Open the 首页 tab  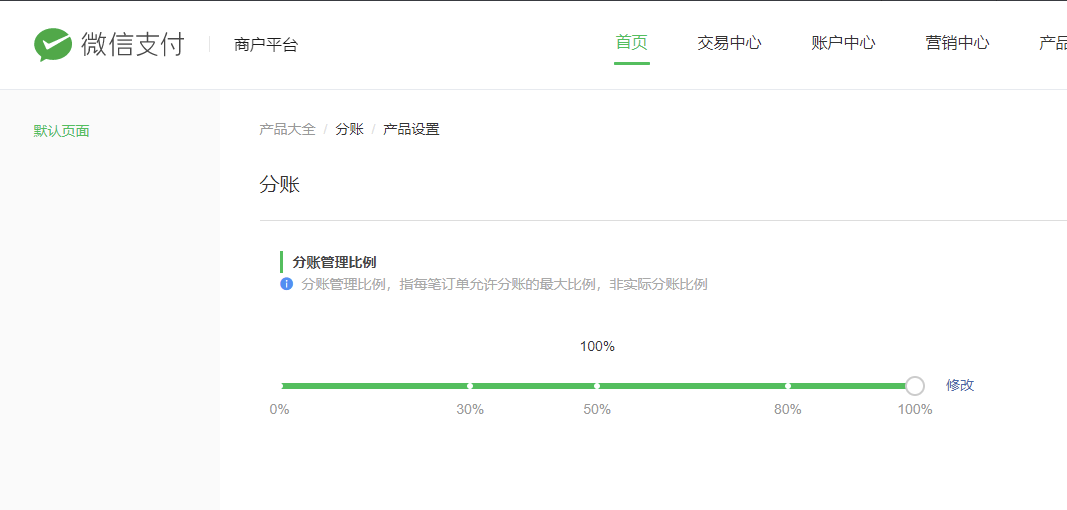631,43
